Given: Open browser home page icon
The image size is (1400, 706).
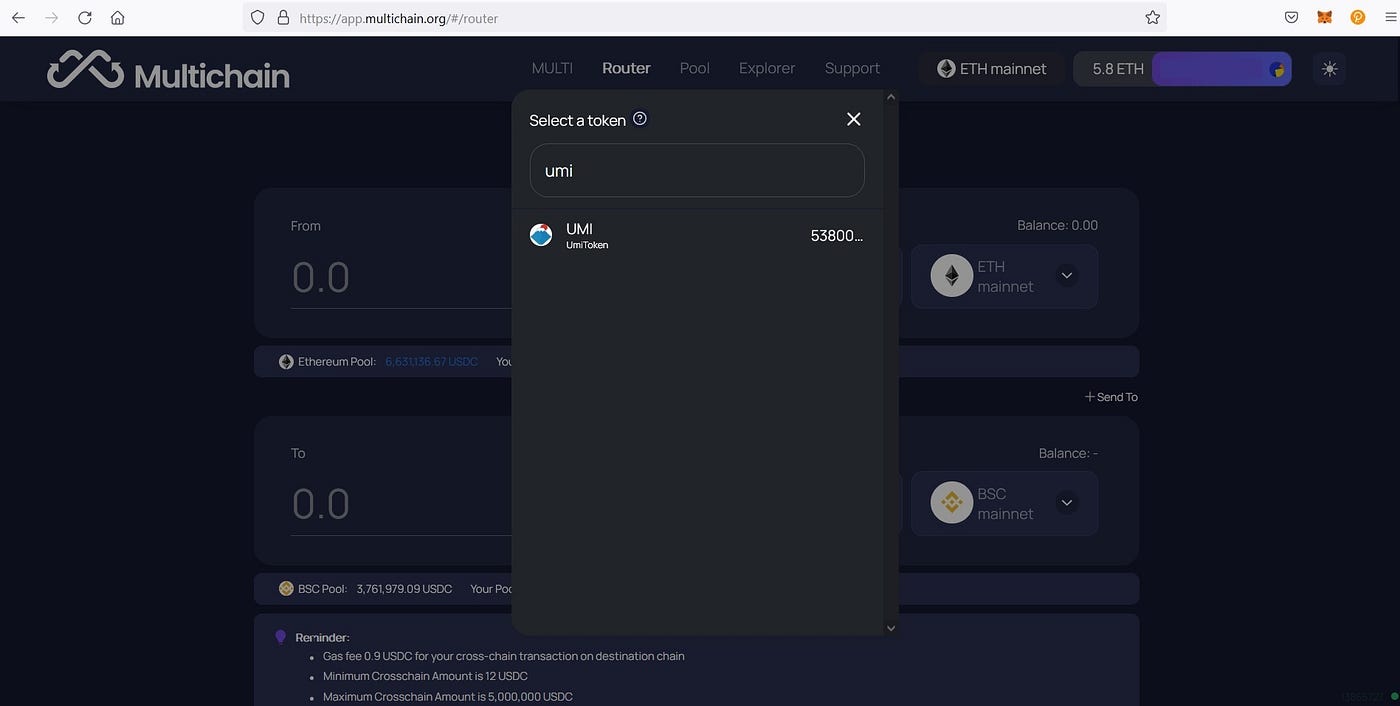Looking at the screenshot, I should [x=118, y=18].
